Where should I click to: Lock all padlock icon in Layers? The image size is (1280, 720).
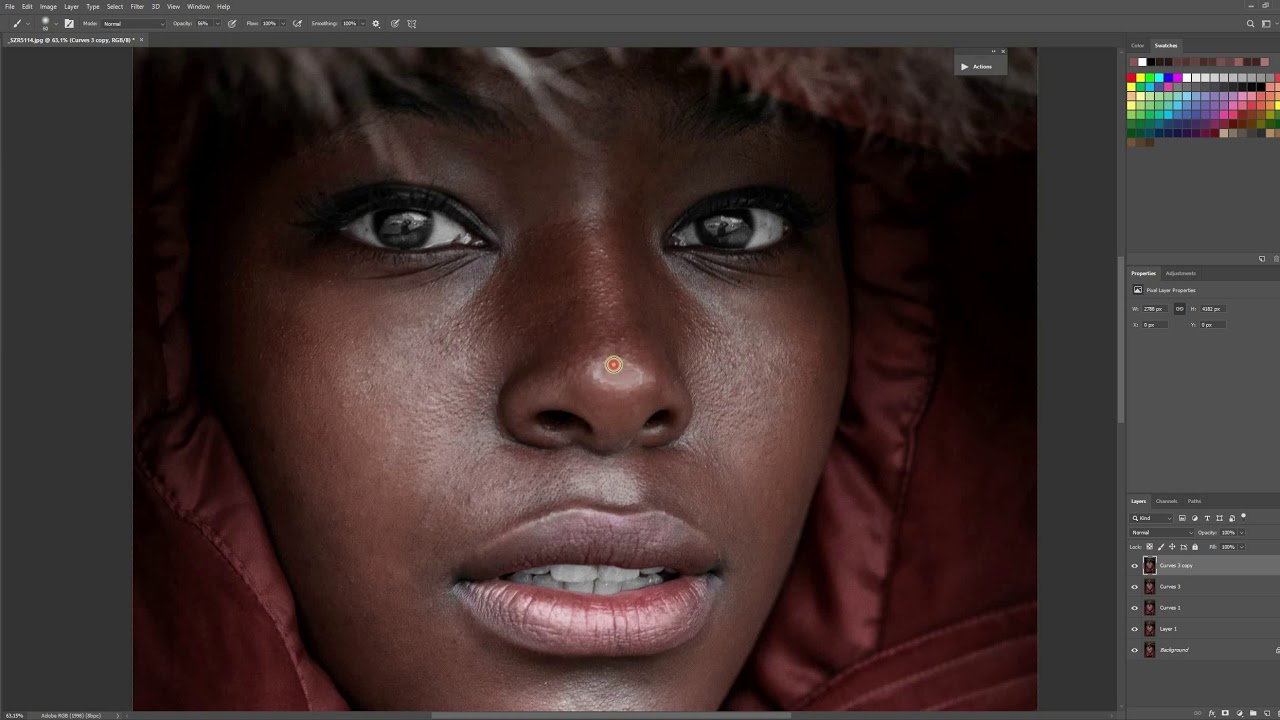[x=1195, y=547]
